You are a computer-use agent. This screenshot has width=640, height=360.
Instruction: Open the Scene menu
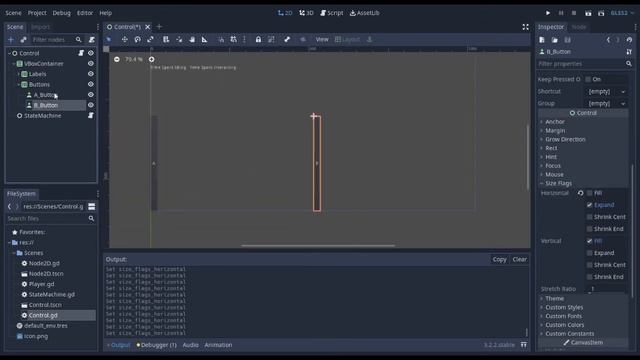[13, 13]
